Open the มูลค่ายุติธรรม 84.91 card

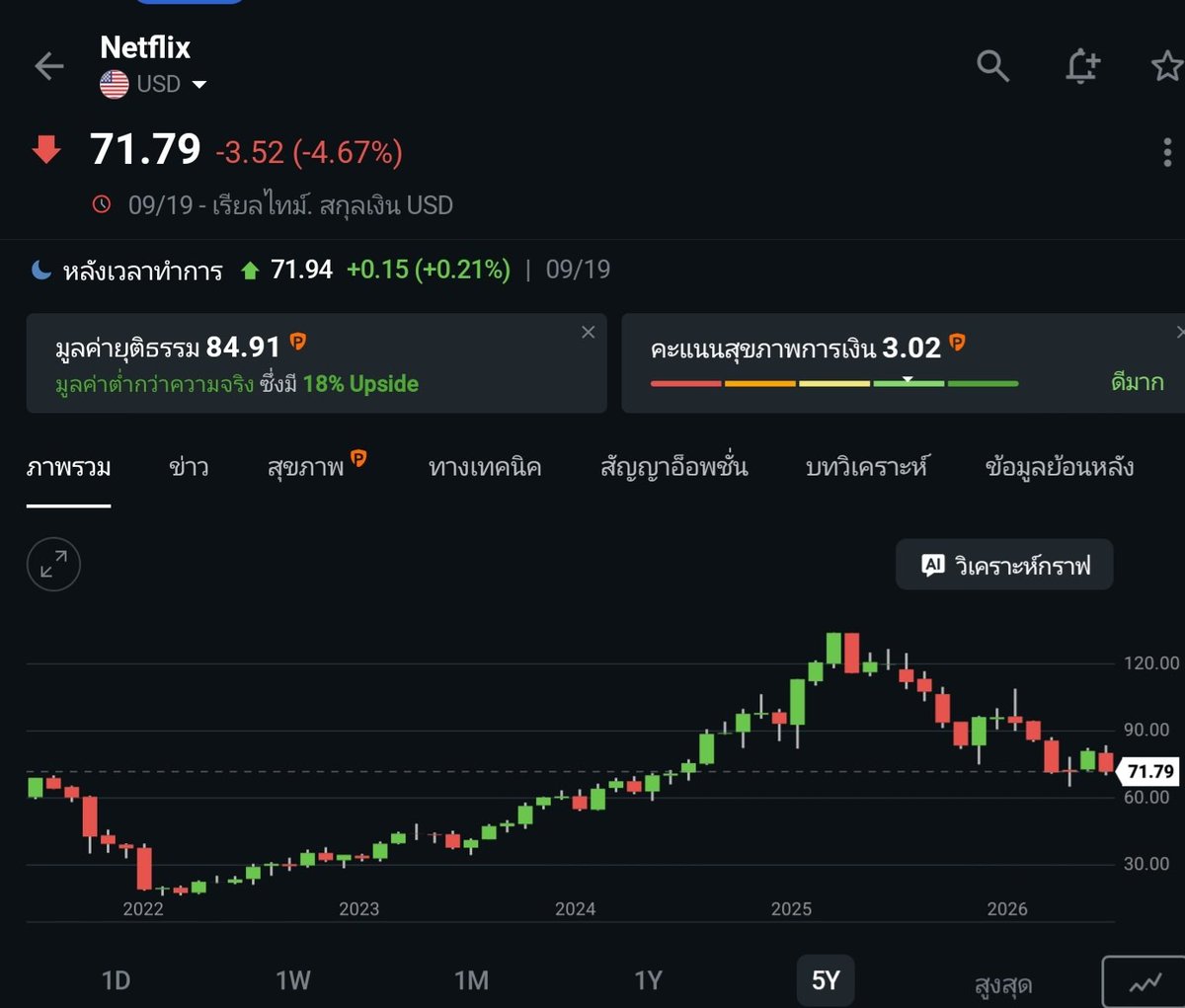(316, 362)
